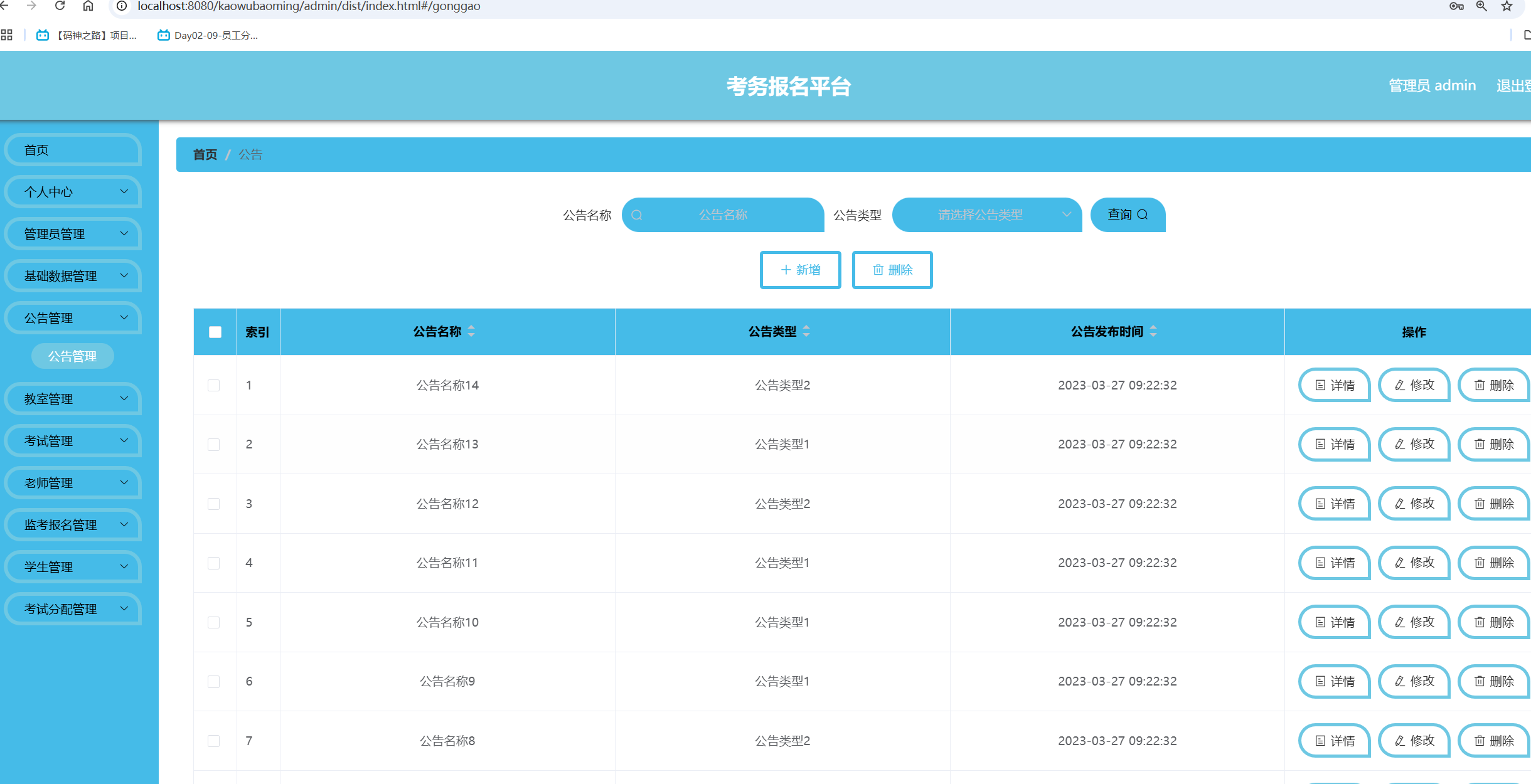
Task: Expand the 考试管理 sidebar menu
Action: [x=73, y=441]
